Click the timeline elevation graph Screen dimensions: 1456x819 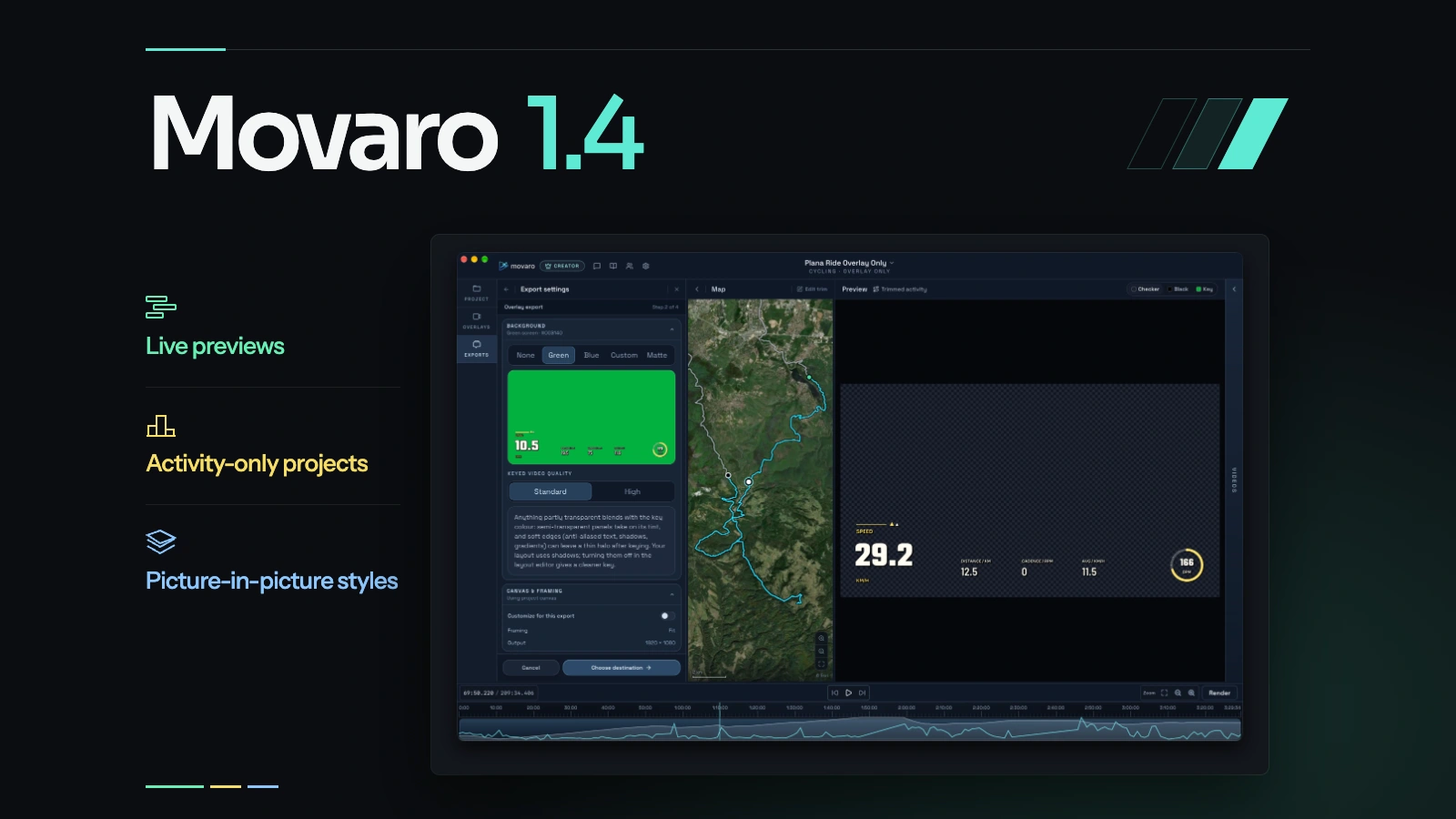click(x=849, y=729)
